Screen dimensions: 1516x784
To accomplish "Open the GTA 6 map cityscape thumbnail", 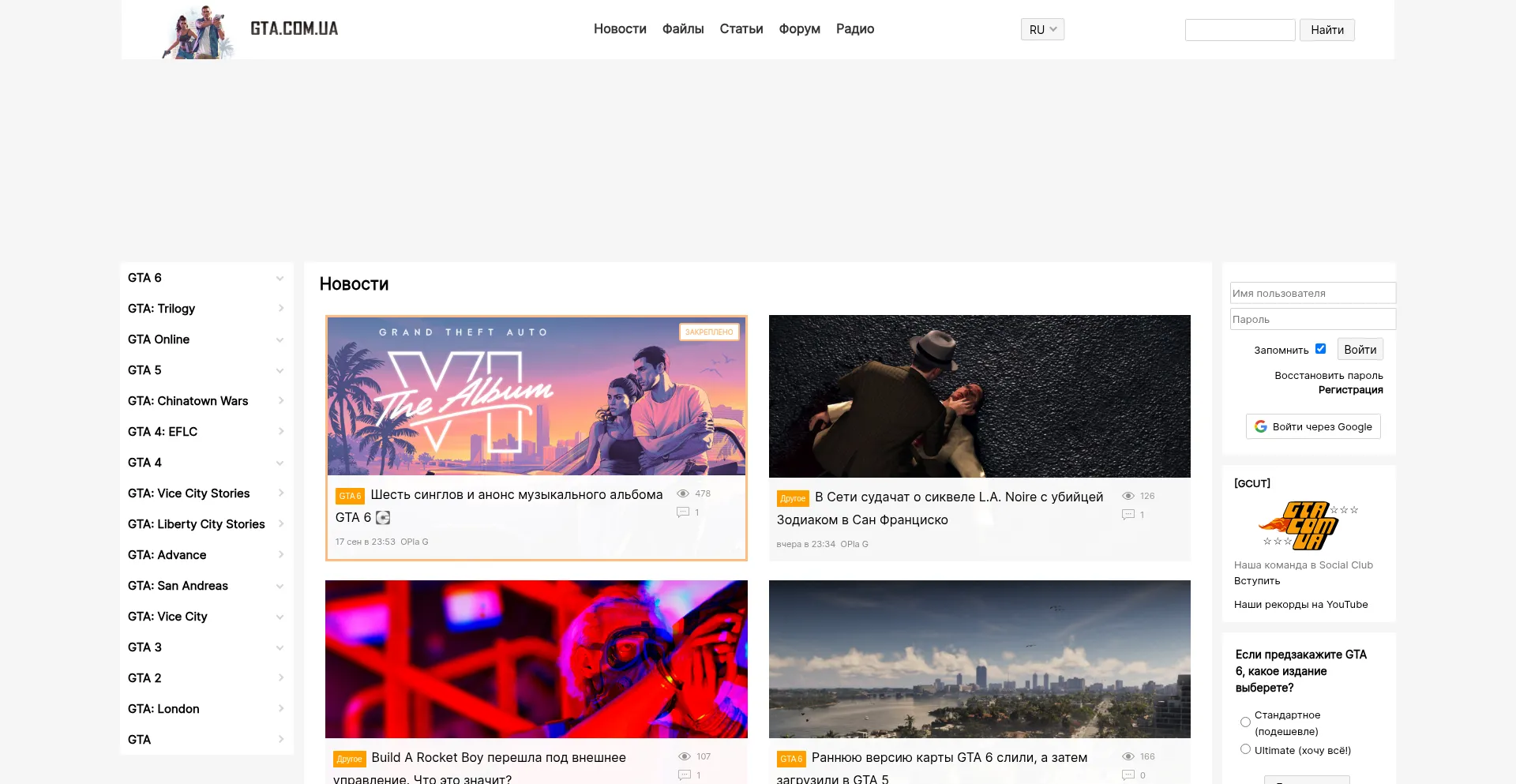I will [x=979, y=659].
